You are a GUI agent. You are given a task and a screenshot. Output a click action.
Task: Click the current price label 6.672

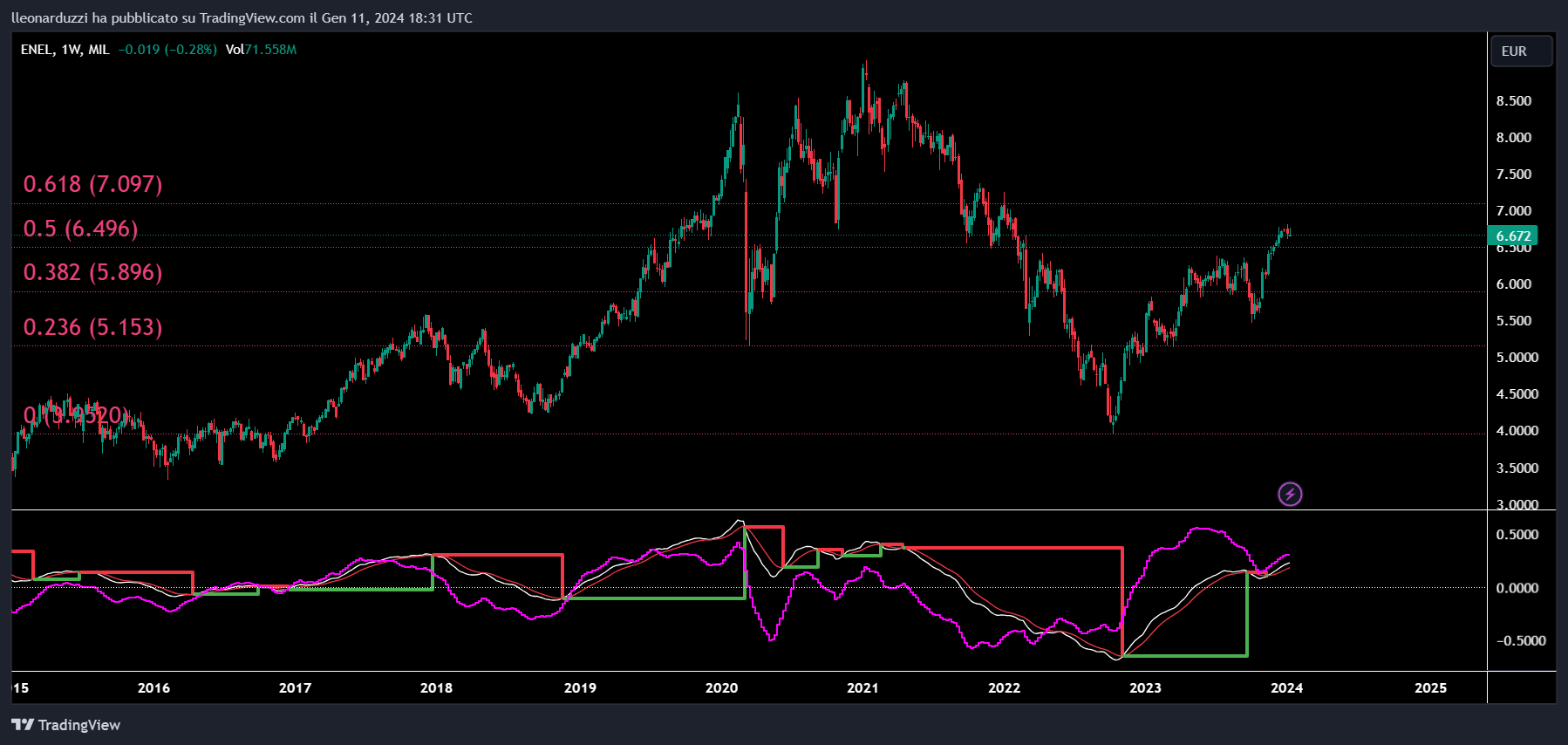click(1513, 236)
